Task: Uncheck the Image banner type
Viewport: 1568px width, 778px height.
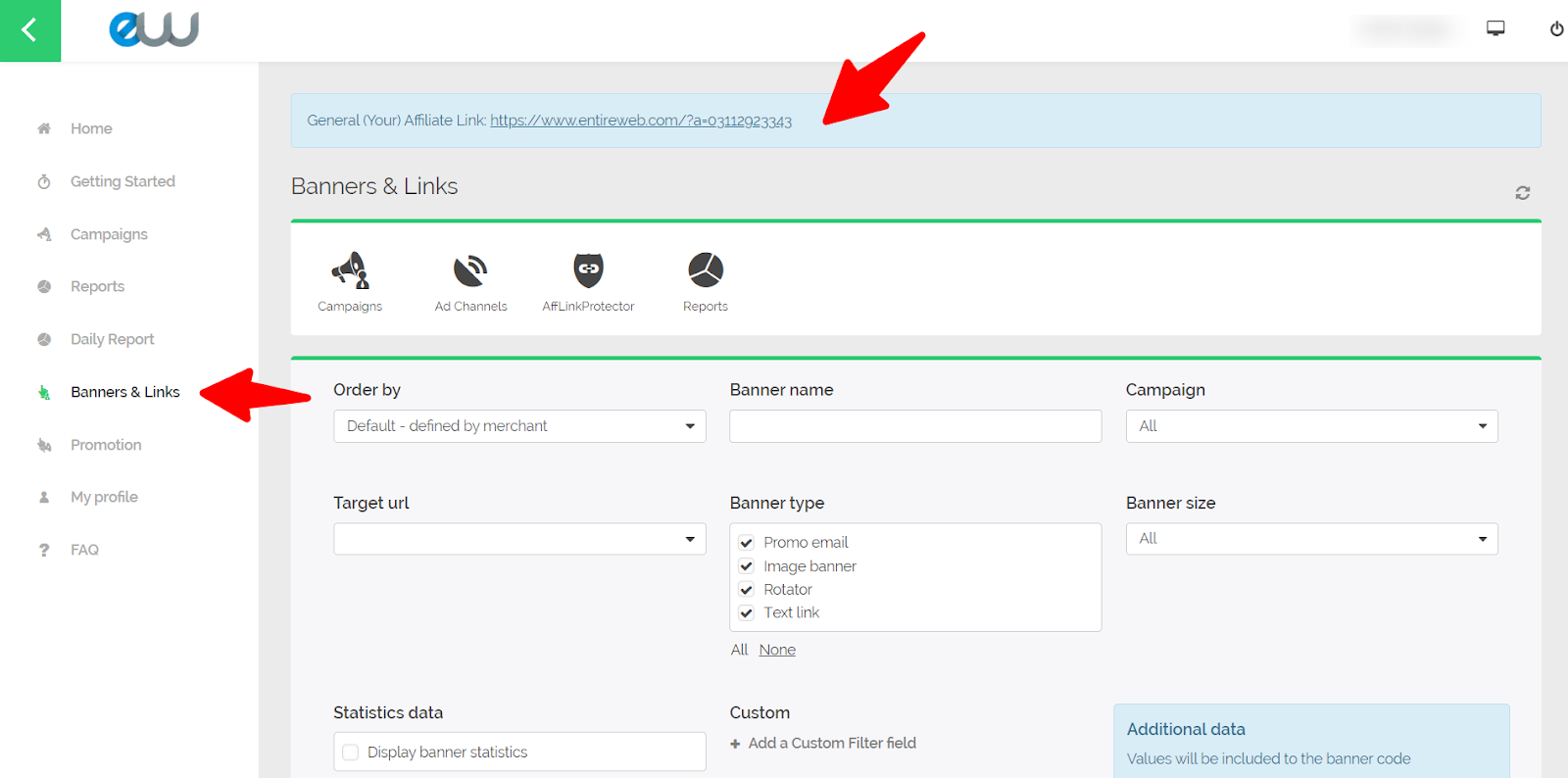Action: click(747, 566)
